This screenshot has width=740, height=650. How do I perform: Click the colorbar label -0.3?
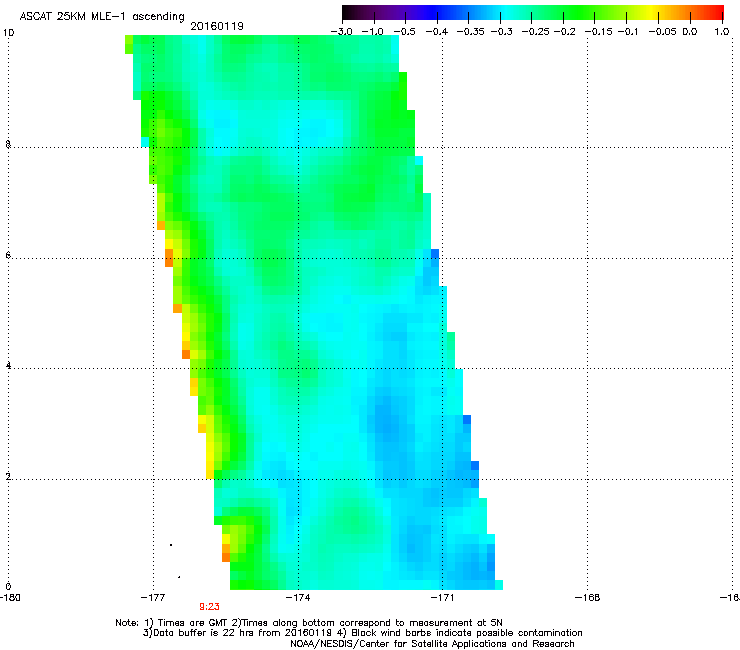(x=501, y=32)
